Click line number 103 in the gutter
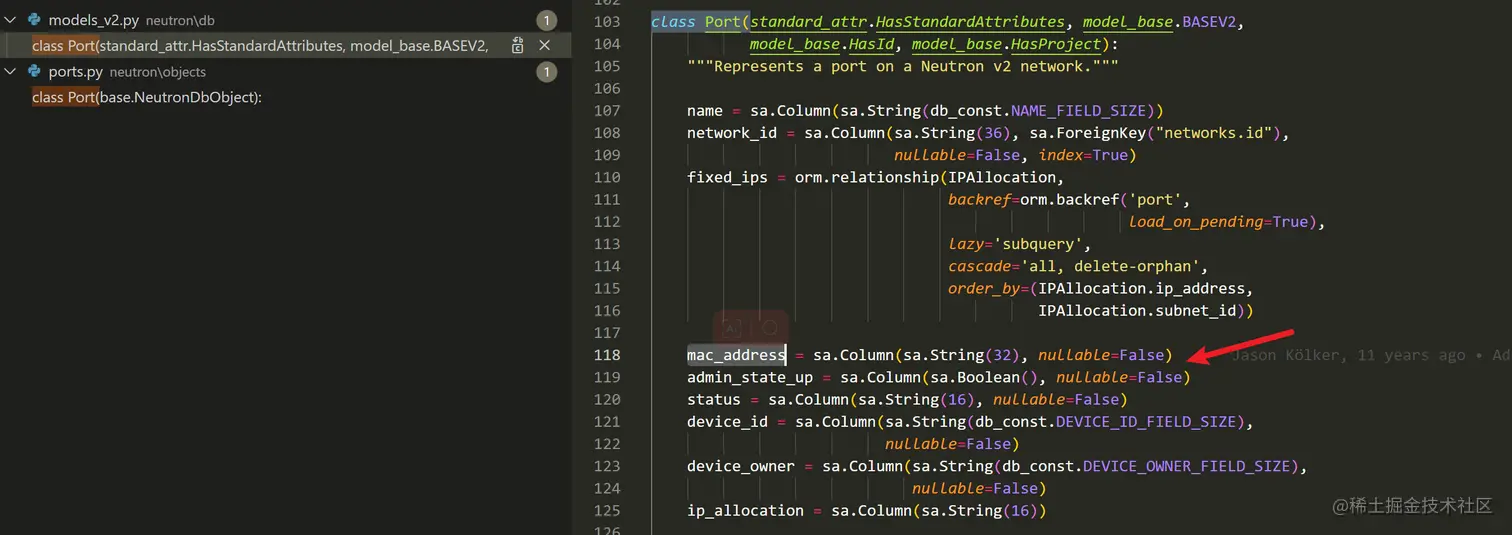Screen dimensions: 1512x535 click(607, 22)
